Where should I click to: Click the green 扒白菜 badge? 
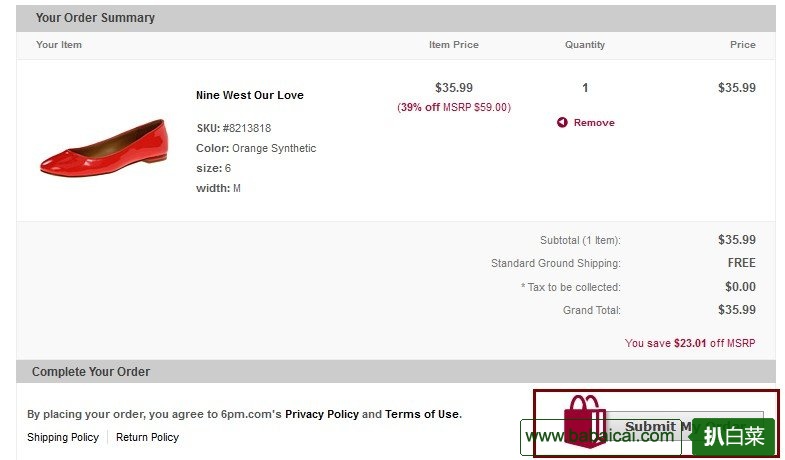[733, 436]
